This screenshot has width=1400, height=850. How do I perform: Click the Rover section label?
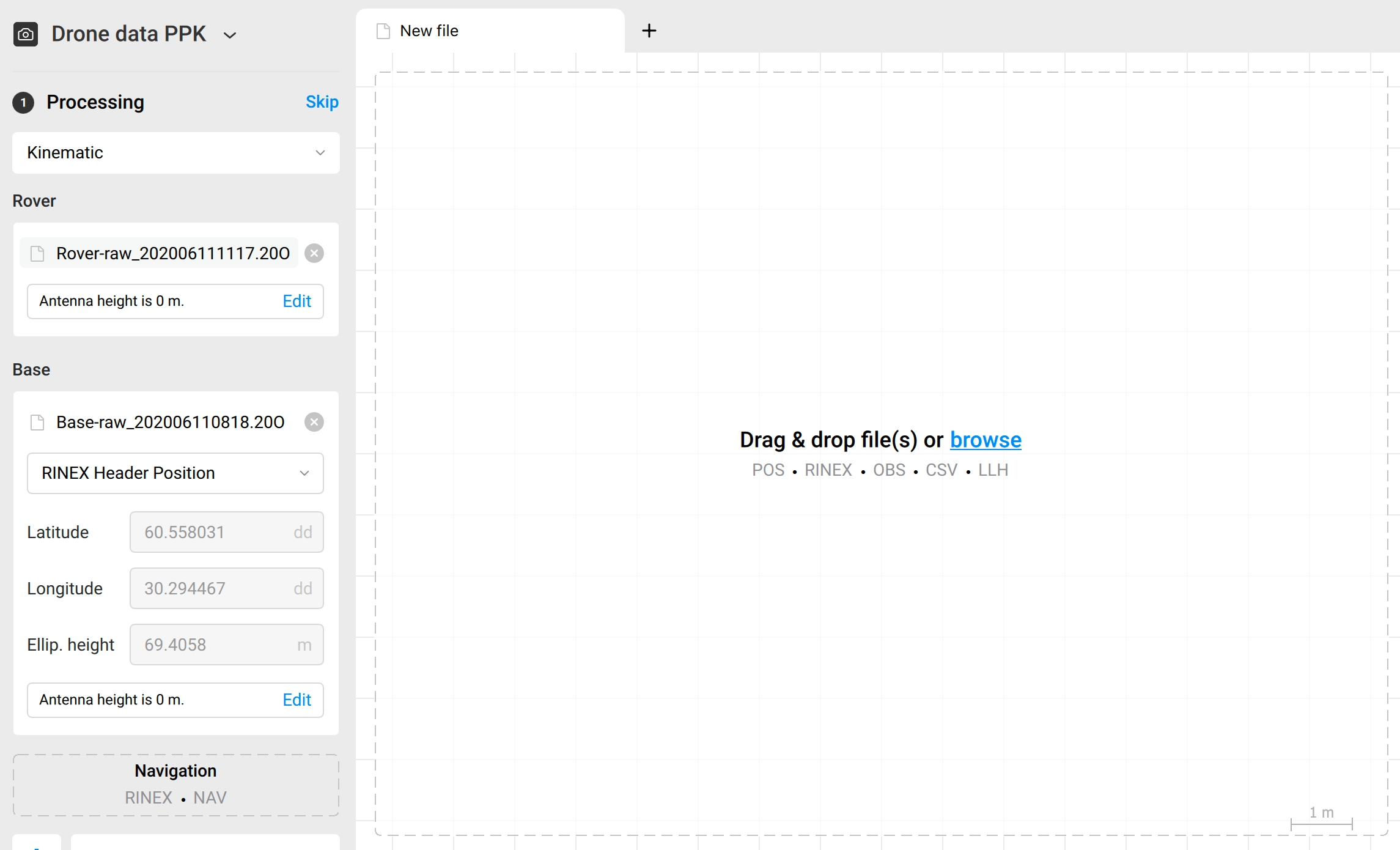coord(34,201)
